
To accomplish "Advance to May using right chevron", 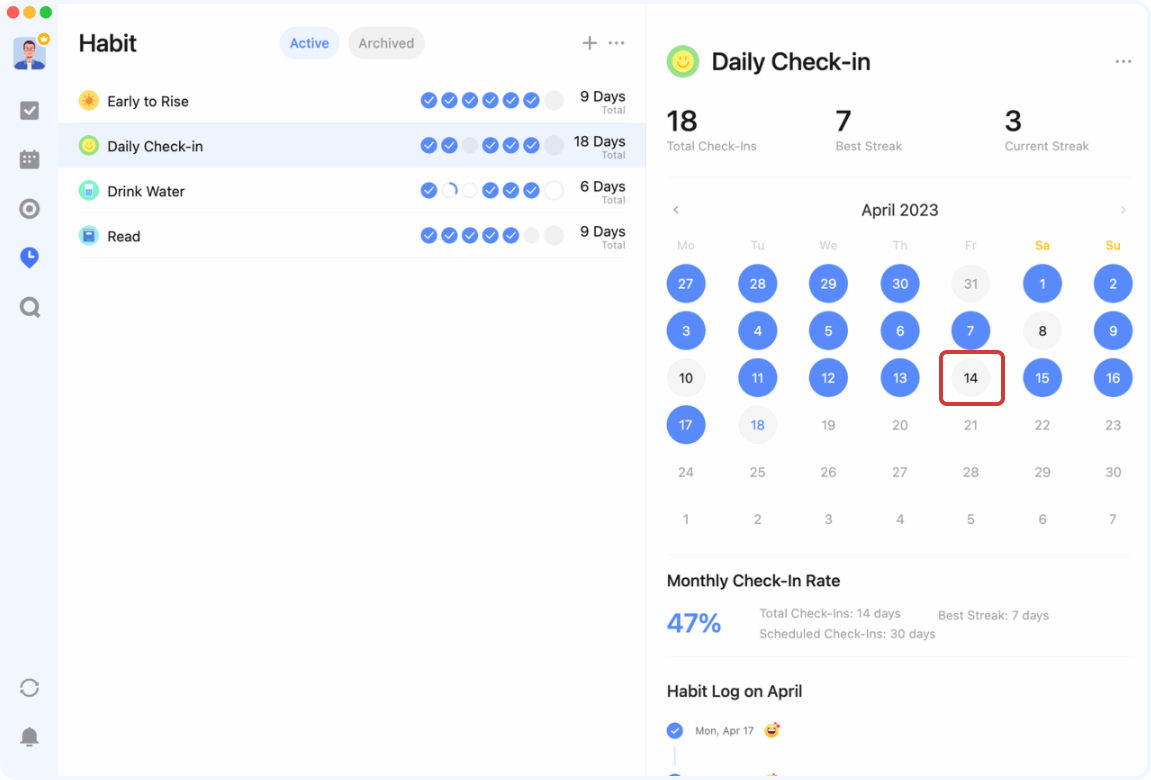I will click(x=1123, y=210).
